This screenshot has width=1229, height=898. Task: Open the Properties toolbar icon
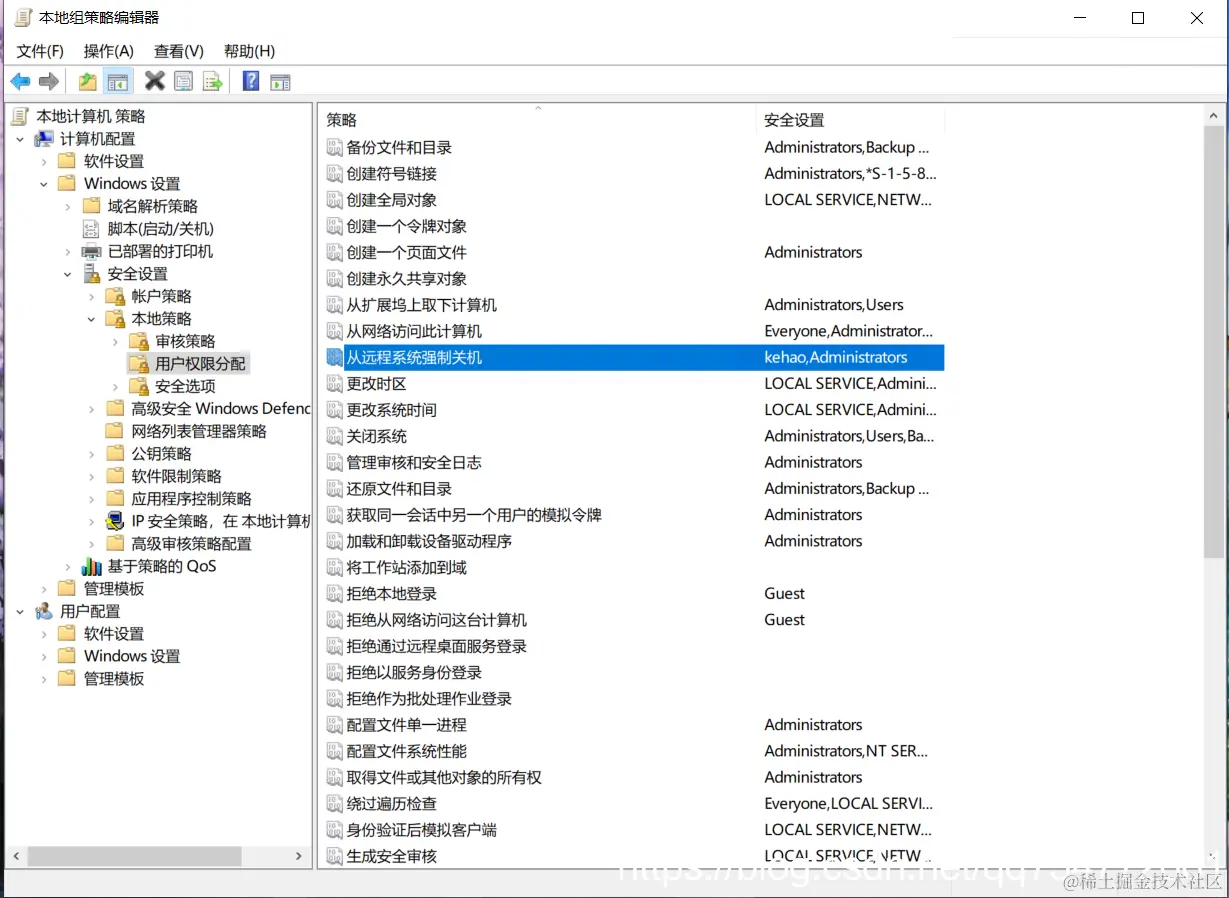(183, 81)
